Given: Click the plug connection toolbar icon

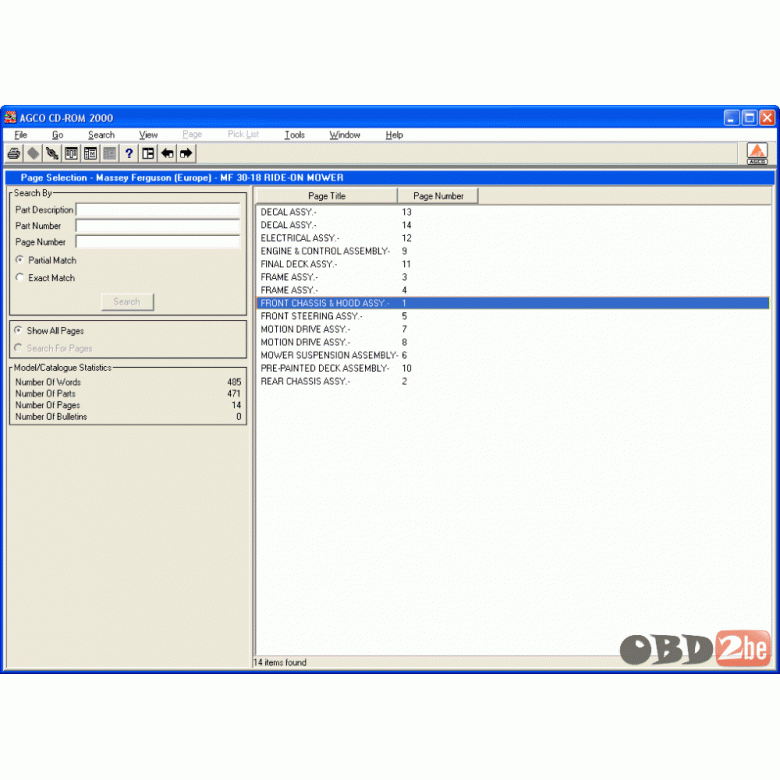Looking at the screenshot, I should point(52,154).
